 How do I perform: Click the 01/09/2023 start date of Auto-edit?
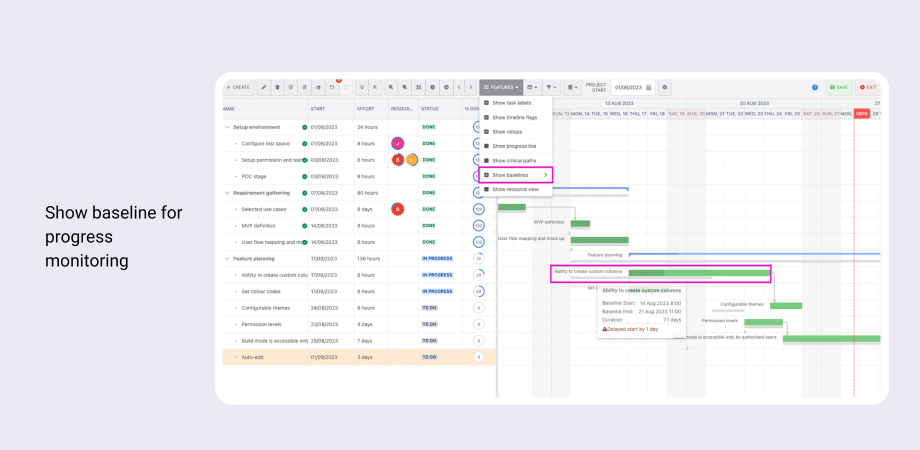(324, 357)
